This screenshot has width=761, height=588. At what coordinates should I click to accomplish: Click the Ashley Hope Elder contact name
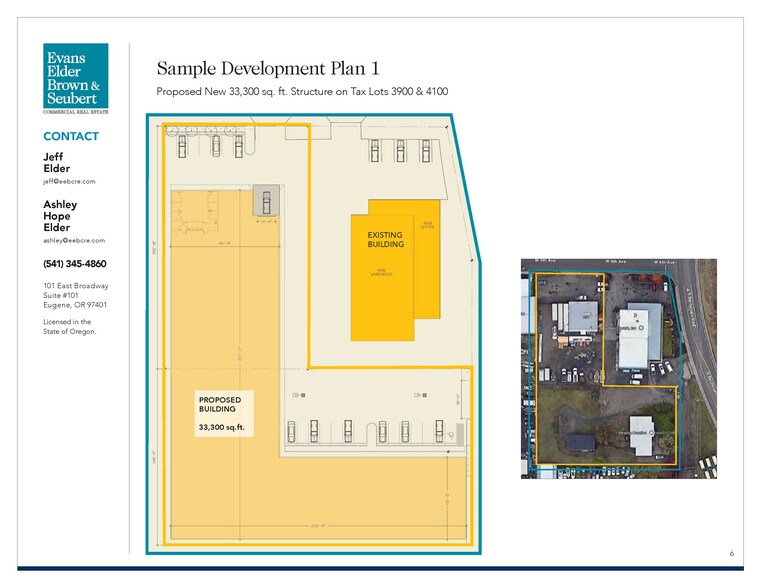point(60,216)
